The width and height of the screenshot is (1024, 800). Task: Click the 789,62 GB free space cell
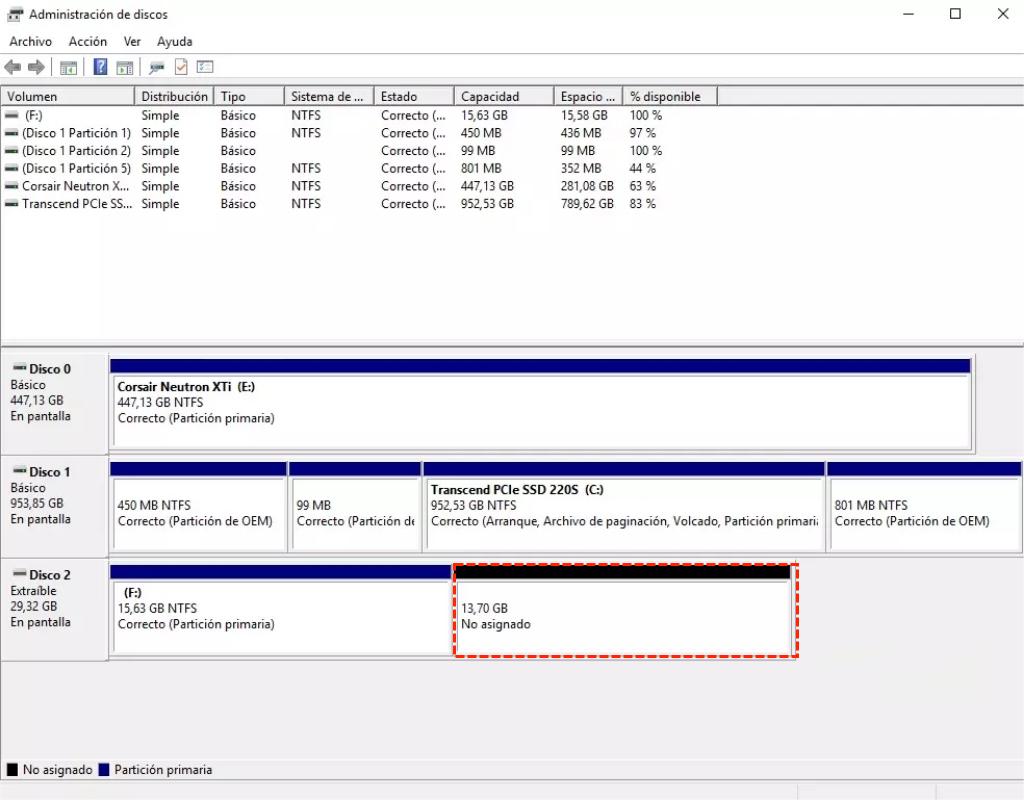(x=587, y=204)
